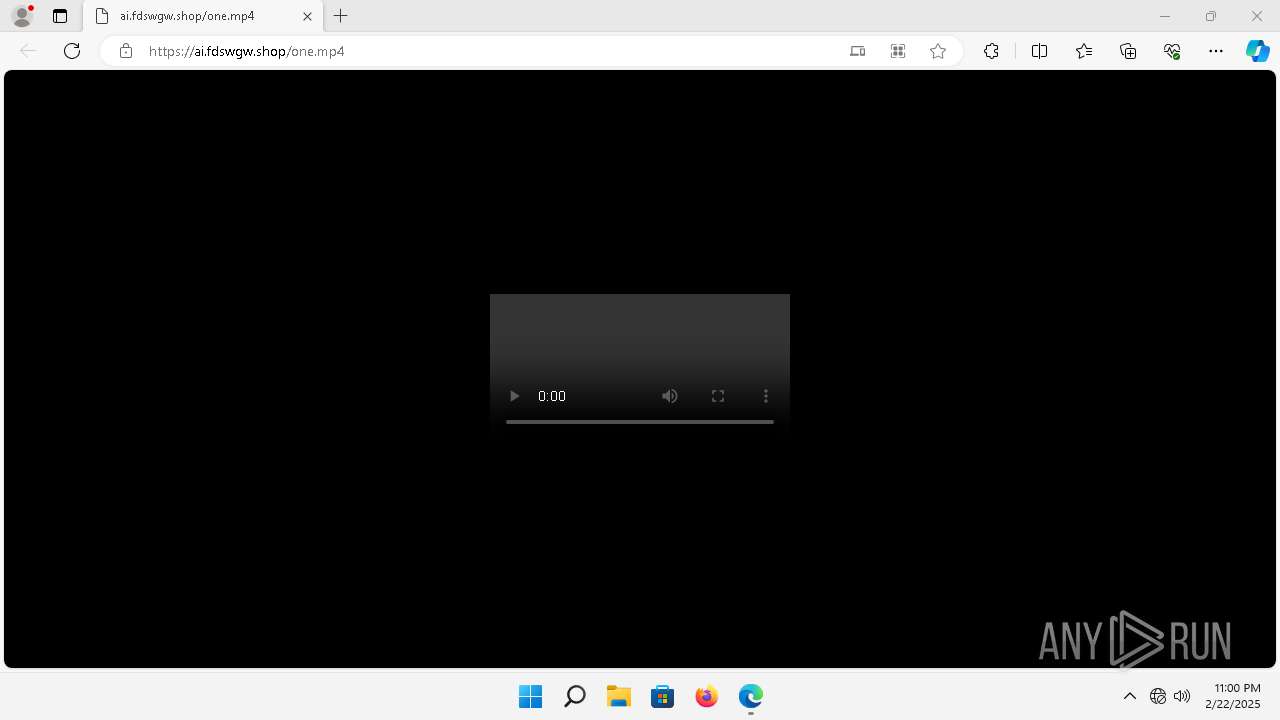Open a new tab with plus button
This screenshot has height=720, width=1280.
click(x=341, y=16)
